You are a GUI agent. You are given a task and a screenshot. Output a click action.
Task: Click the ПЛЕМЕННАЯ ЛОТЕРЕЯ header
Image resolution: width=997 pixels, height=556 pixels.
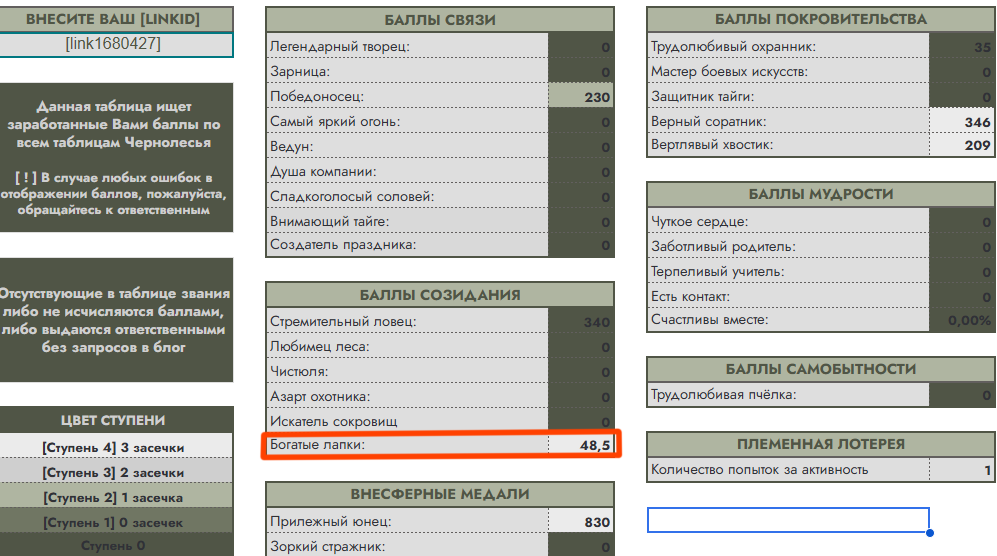(820, 444)
